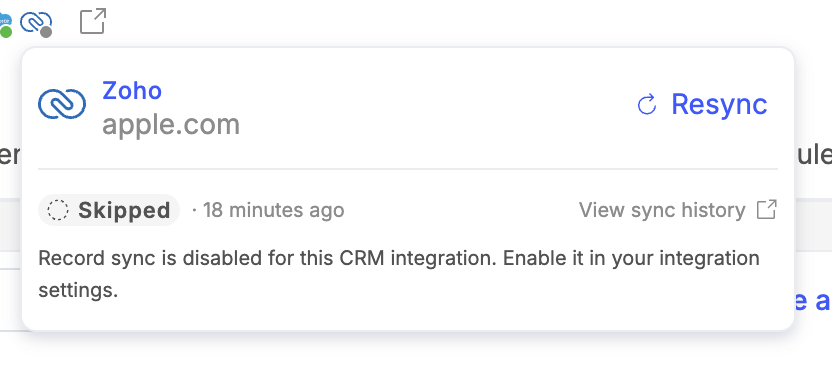Screen dimensions: 832x368
Task: Click the partially visible Salesforce cloud icon
Action: (x=5, y=22)
